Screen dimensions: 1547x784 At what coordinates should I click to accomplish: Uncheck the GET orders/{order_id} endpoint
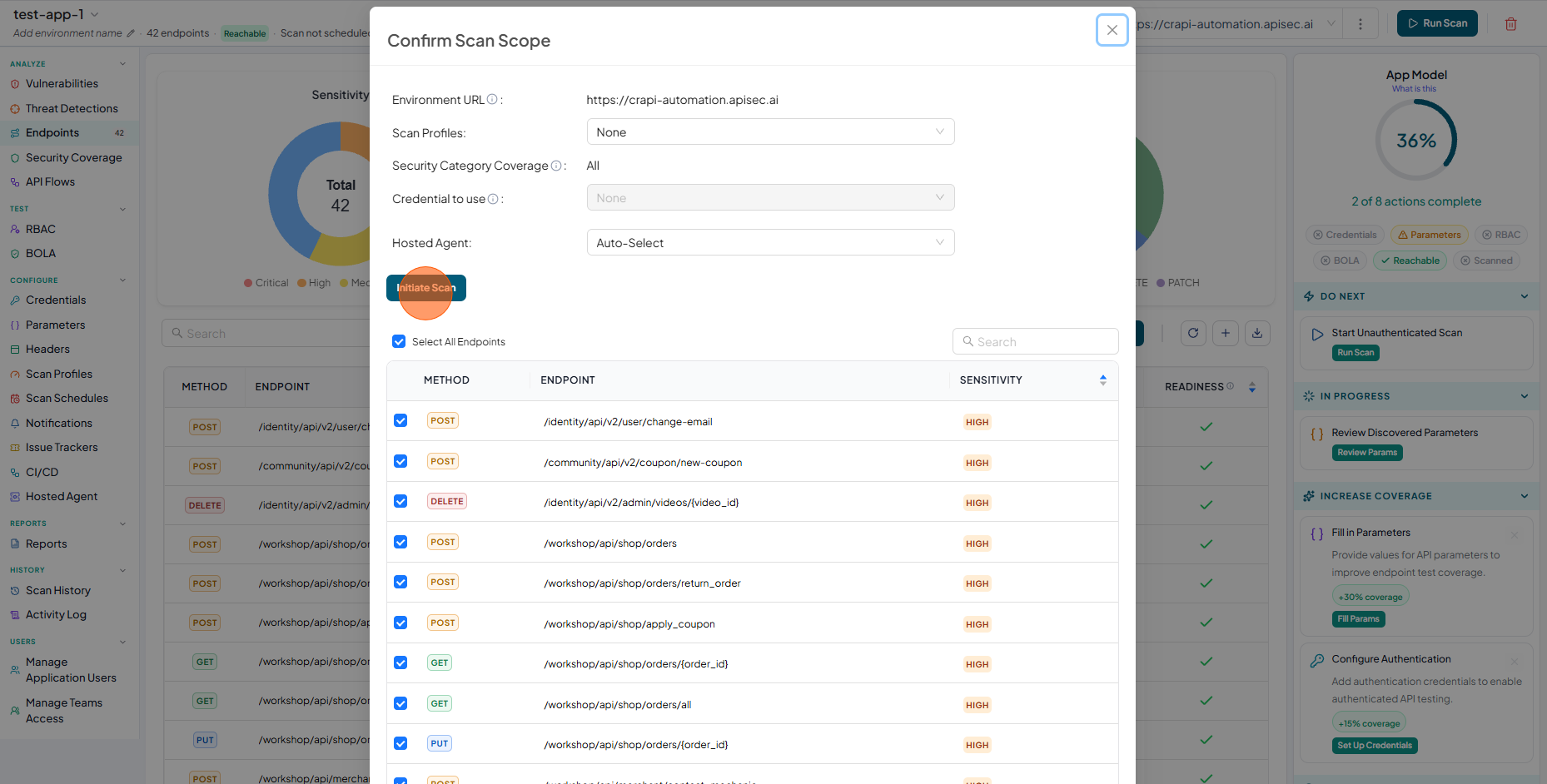tap(400, 662)
